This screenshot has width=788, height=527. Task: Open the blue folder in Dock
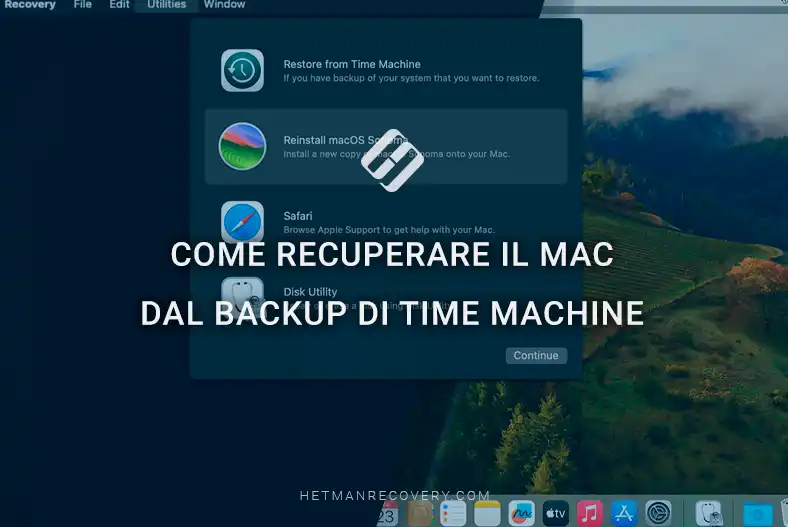[x=757, y=514]
